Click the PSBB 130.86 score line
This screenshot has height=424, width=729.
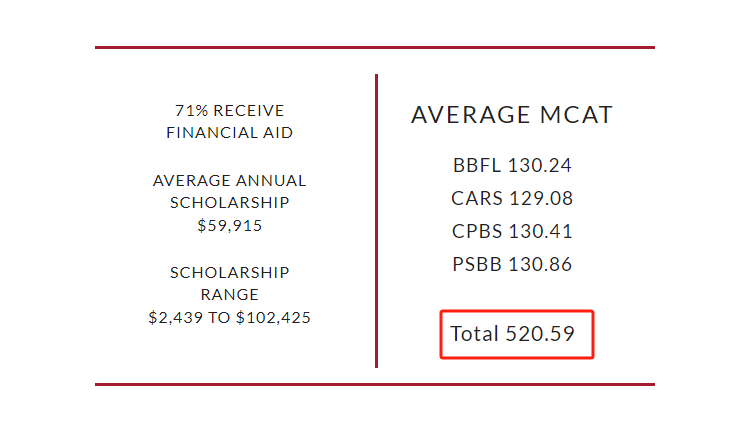tap(512, 265)
